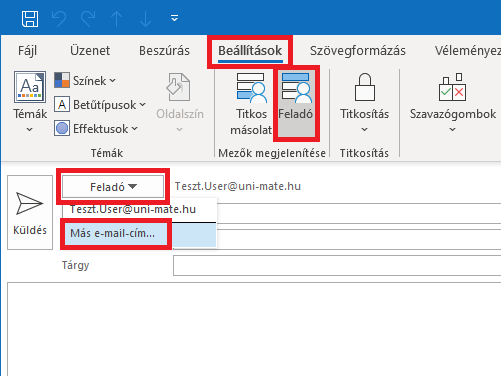This screenshot has width=501, height=376.
Task: Expand the Betűtípusok fonts dropdown
Action: point(100,105)
